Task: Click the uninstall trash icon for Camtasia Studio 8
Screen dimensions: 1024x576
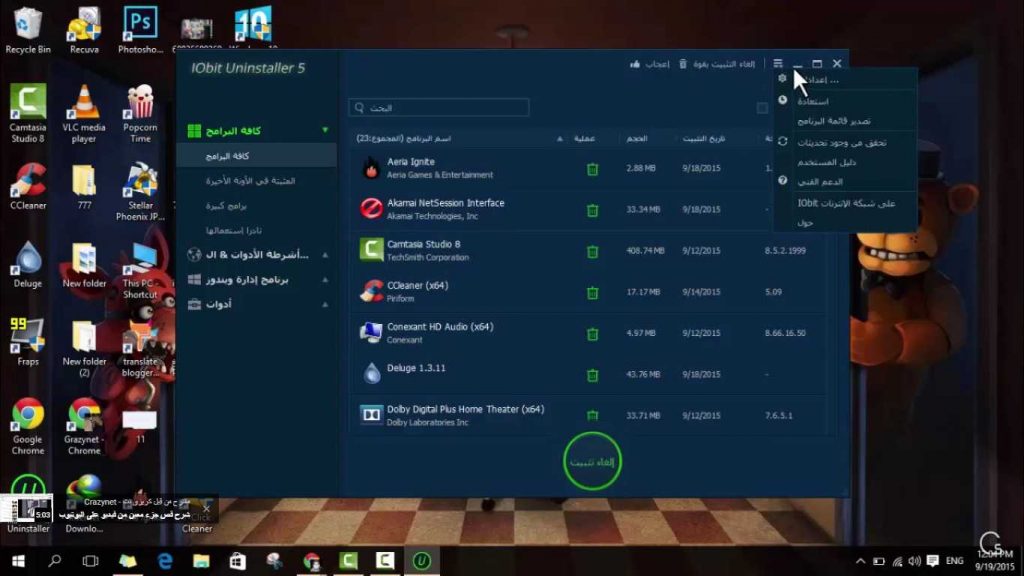Action: pyautogui.click(x=592, y=251)
